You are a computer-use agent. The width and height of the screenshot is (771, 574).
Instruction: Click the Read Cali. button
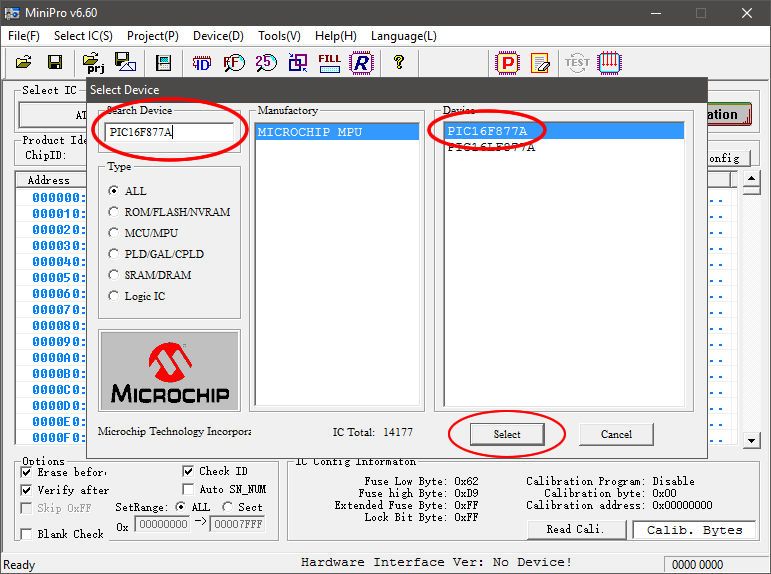pos(576,529)
